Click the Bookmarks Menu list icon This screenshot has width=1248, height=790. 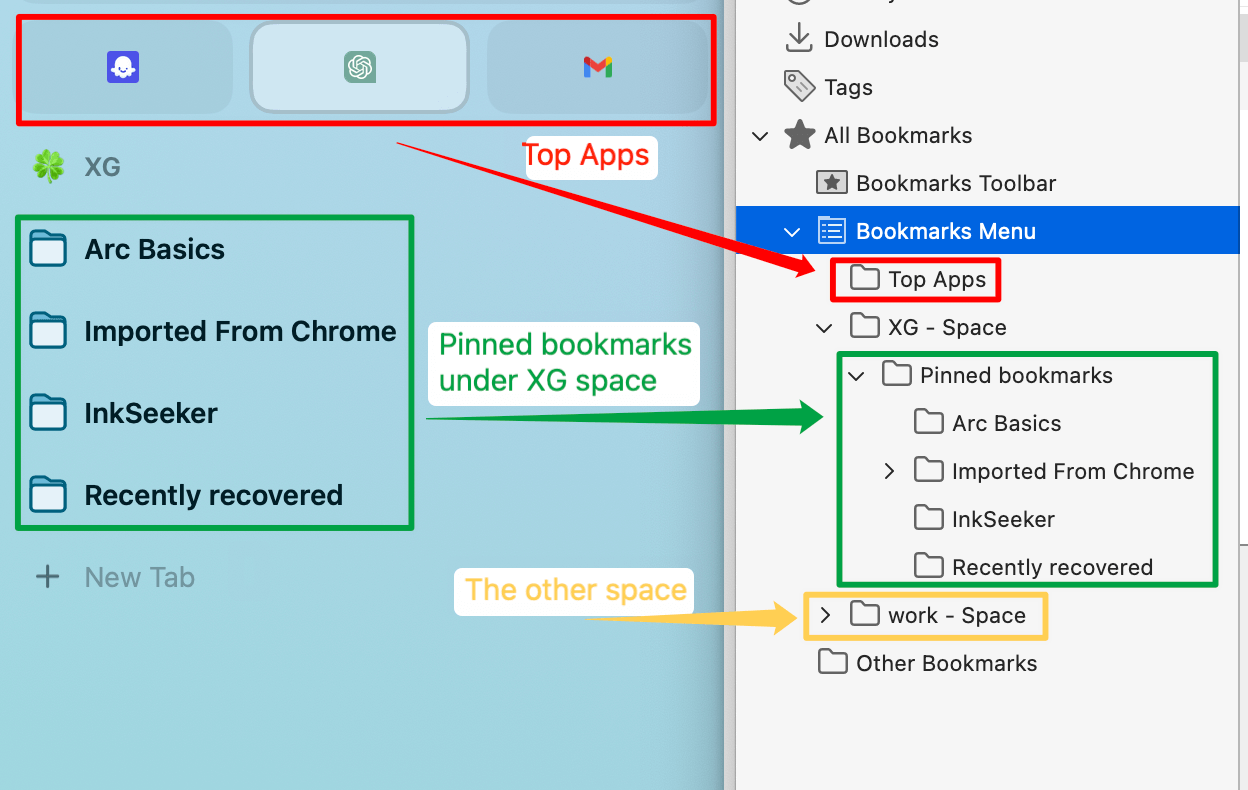(832, 231)
